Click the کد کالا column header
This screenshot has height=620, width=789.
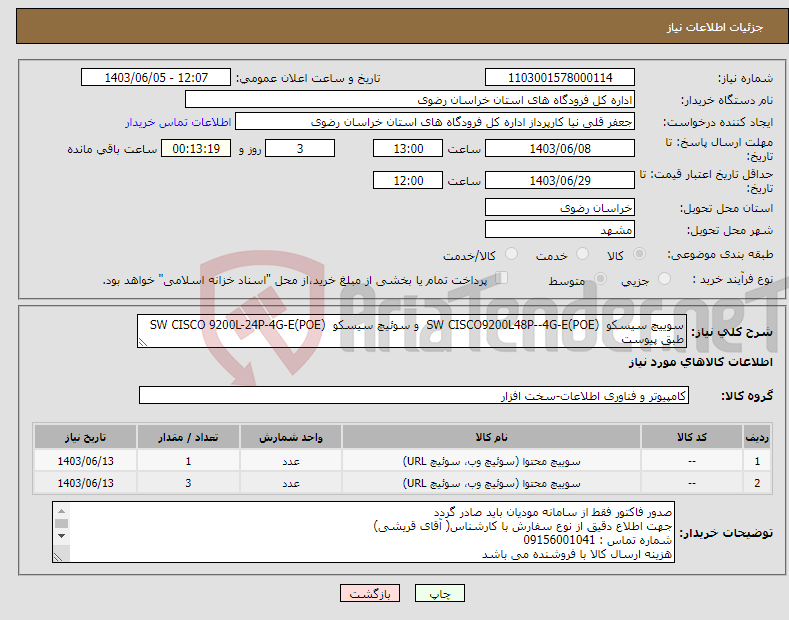pyautogui.click(x=691, y=437)
